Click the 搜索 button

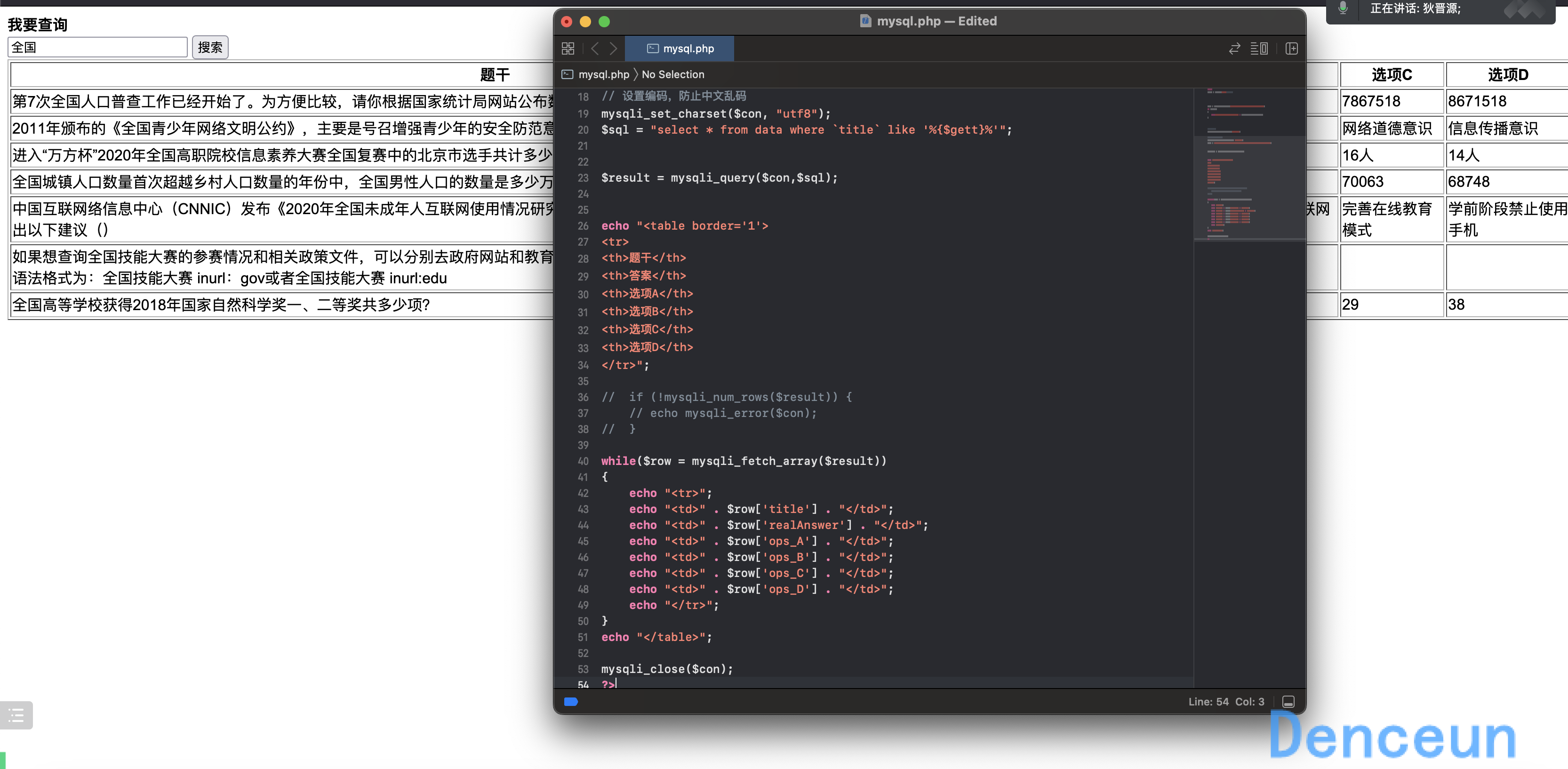pyautogui.click(x=210, y=48)
